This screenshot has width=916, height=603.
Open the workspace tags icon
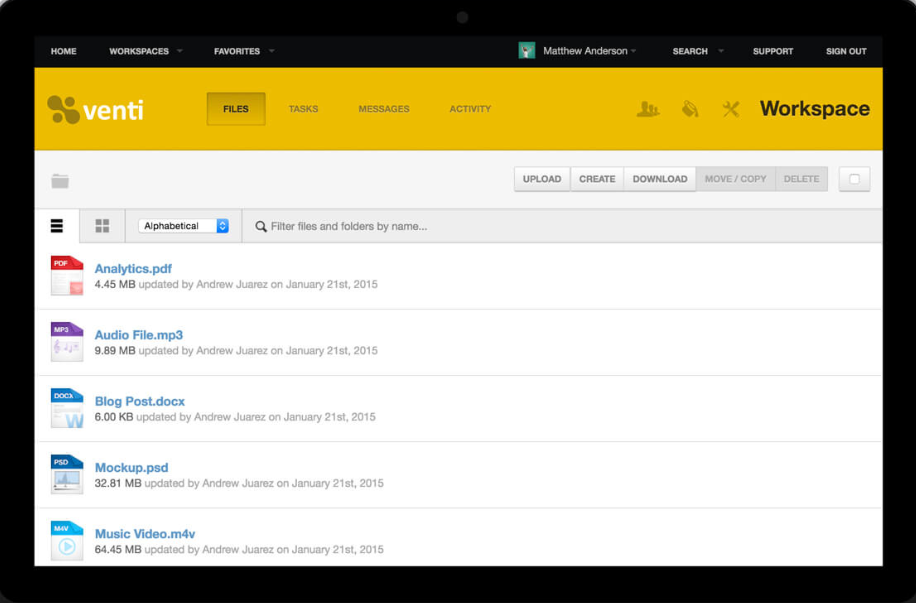click(x=690, y=109)
